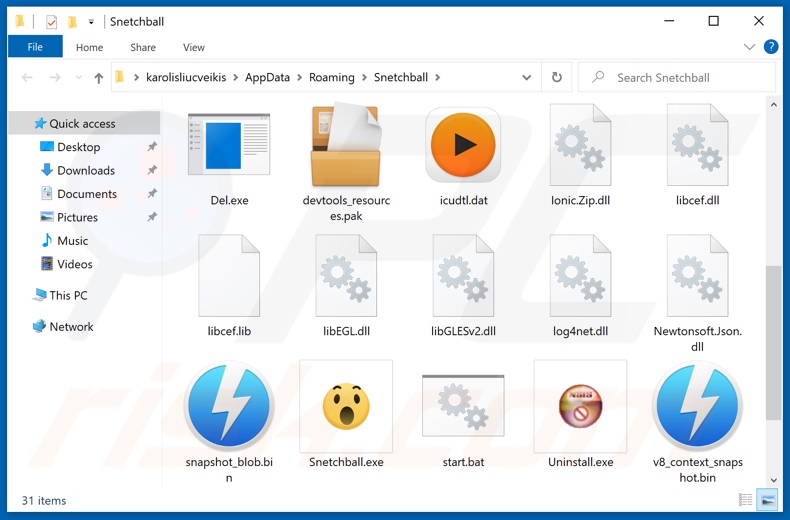Image resolution: width=790 pixels, height=520 pixels.
Task: Expand chevron after Roaming in path
Action: (x=364, y=78)
